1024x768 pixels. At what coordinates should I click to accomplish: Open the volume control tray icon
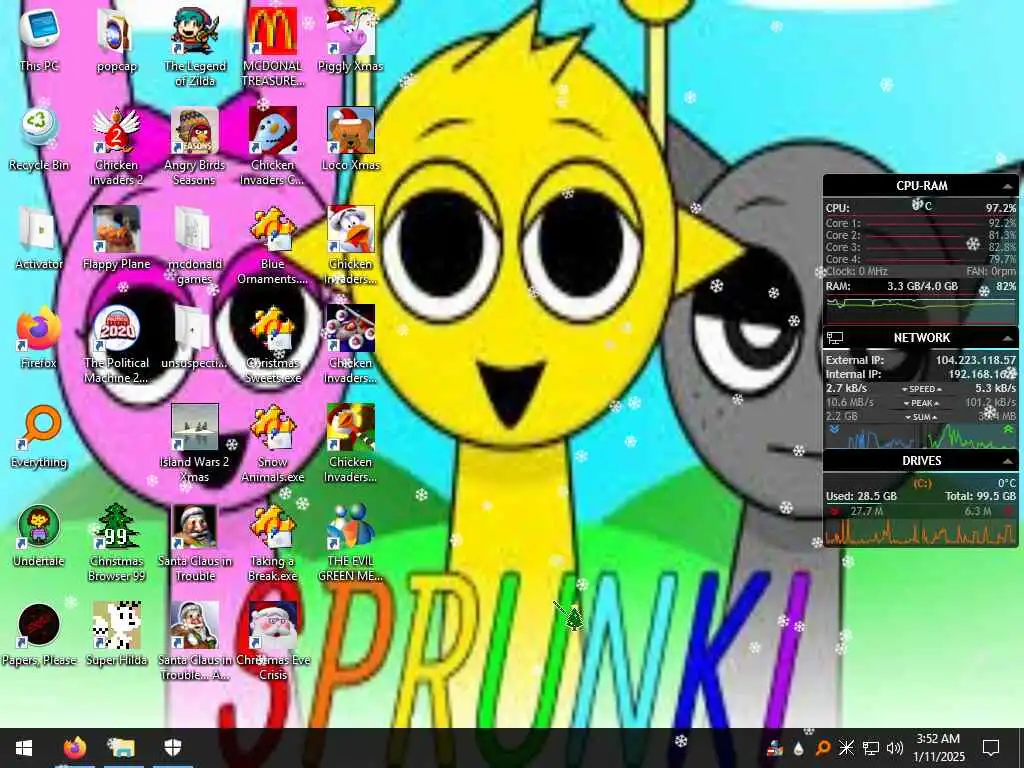[x=895, y=748]
